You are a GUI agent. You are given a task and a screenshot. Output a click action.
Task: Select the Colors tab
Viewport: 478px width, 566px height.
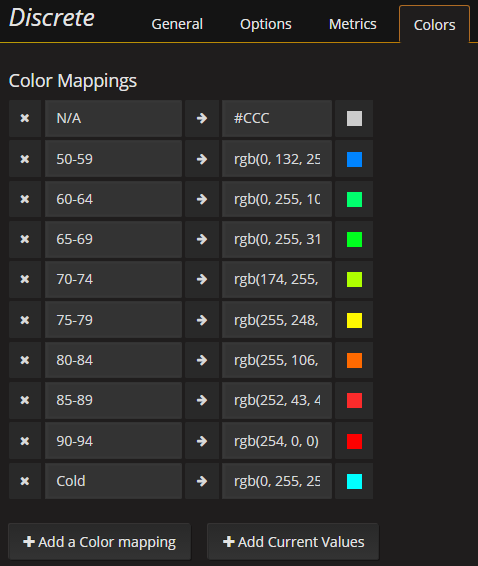[434, 25]
